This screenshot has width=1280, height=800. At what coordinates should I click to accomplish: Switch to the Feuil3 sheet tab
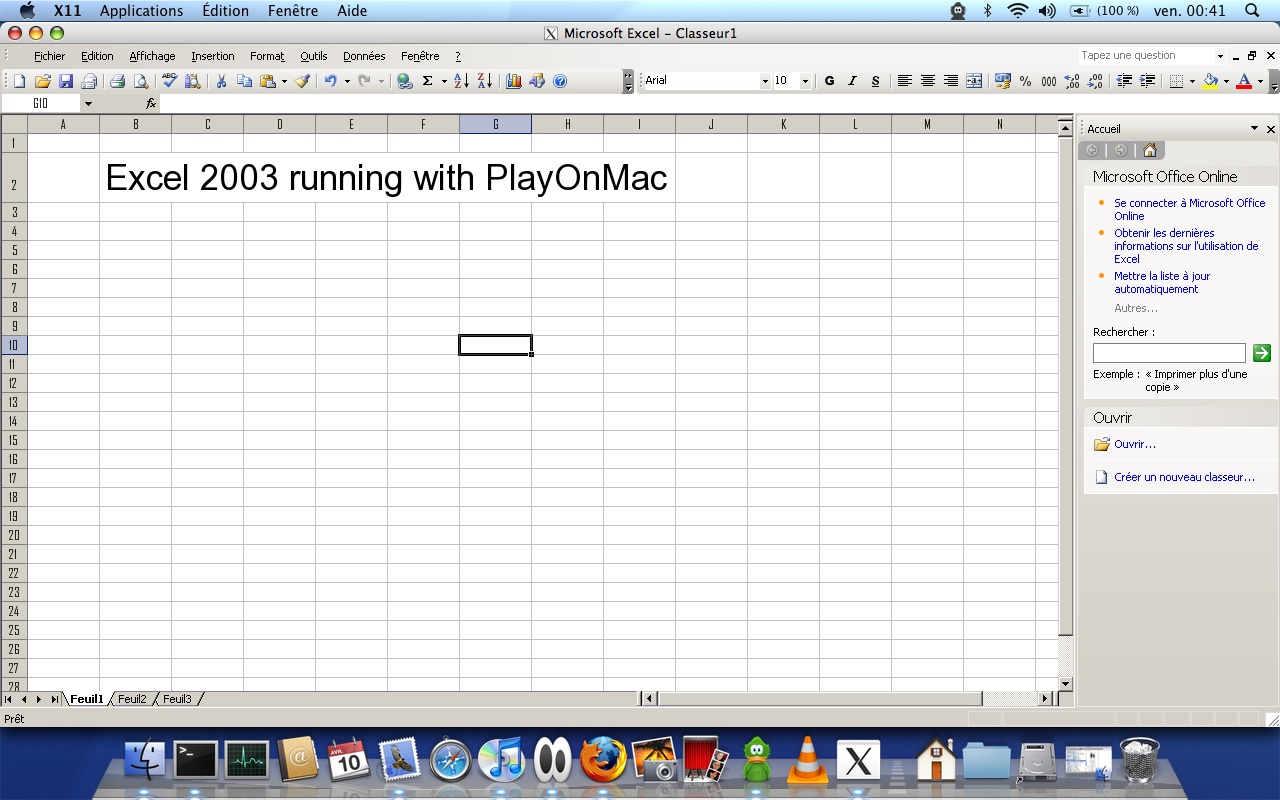(x=177, y=699)
